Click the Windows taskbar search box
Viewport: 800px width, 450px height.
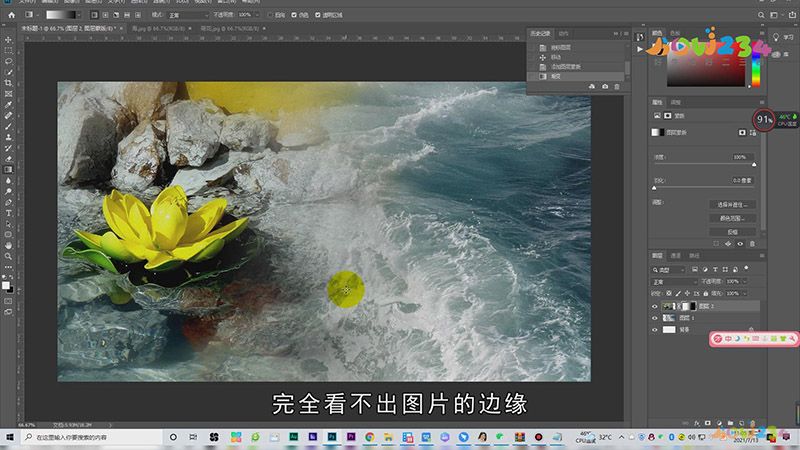click(92, 437)
